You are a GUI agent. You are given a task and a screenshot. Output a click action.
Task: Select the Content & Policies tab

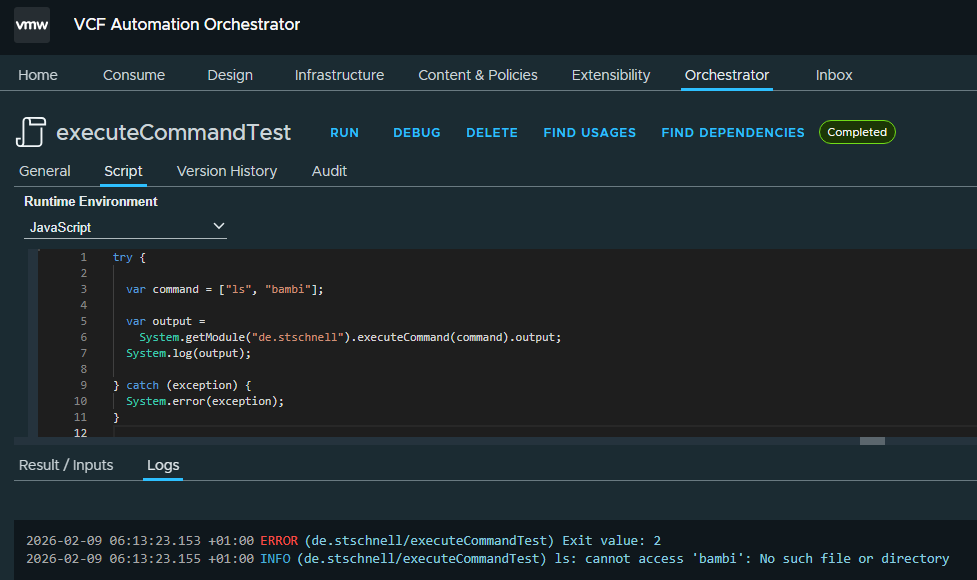(x=478, y=75)
